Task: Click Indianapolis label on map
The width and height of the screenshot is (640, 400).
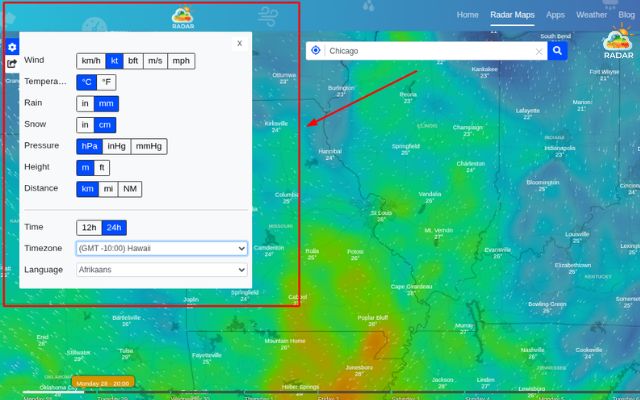Action: pyautogui.click(x=560, y=148)
